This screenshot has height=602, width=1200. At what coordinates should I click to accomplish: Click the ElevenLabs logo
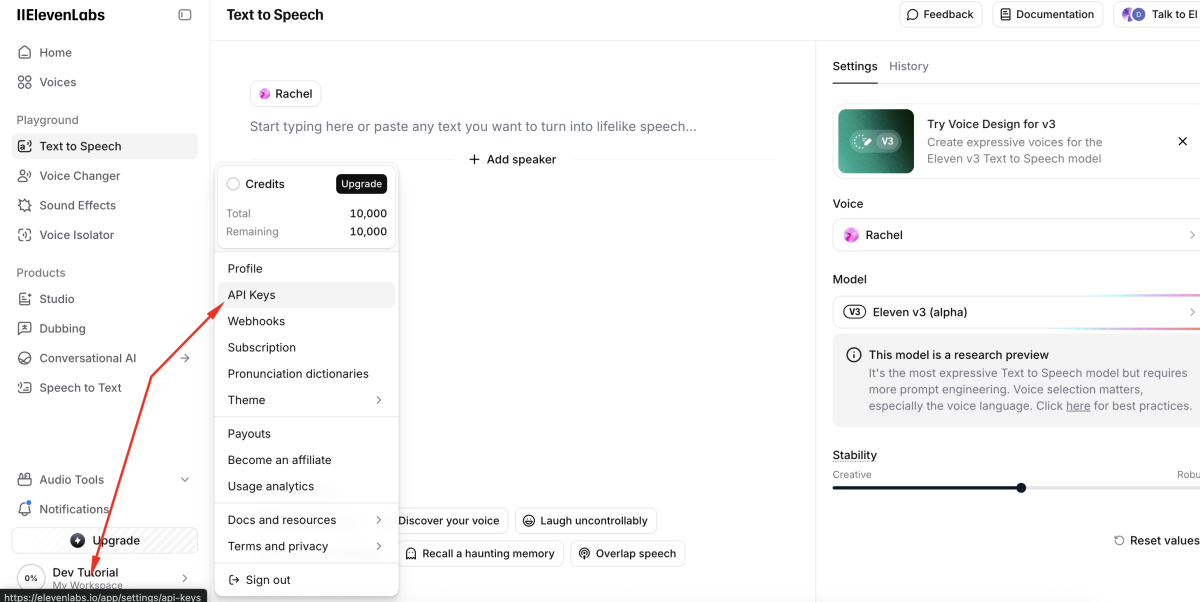pos(61,15)
